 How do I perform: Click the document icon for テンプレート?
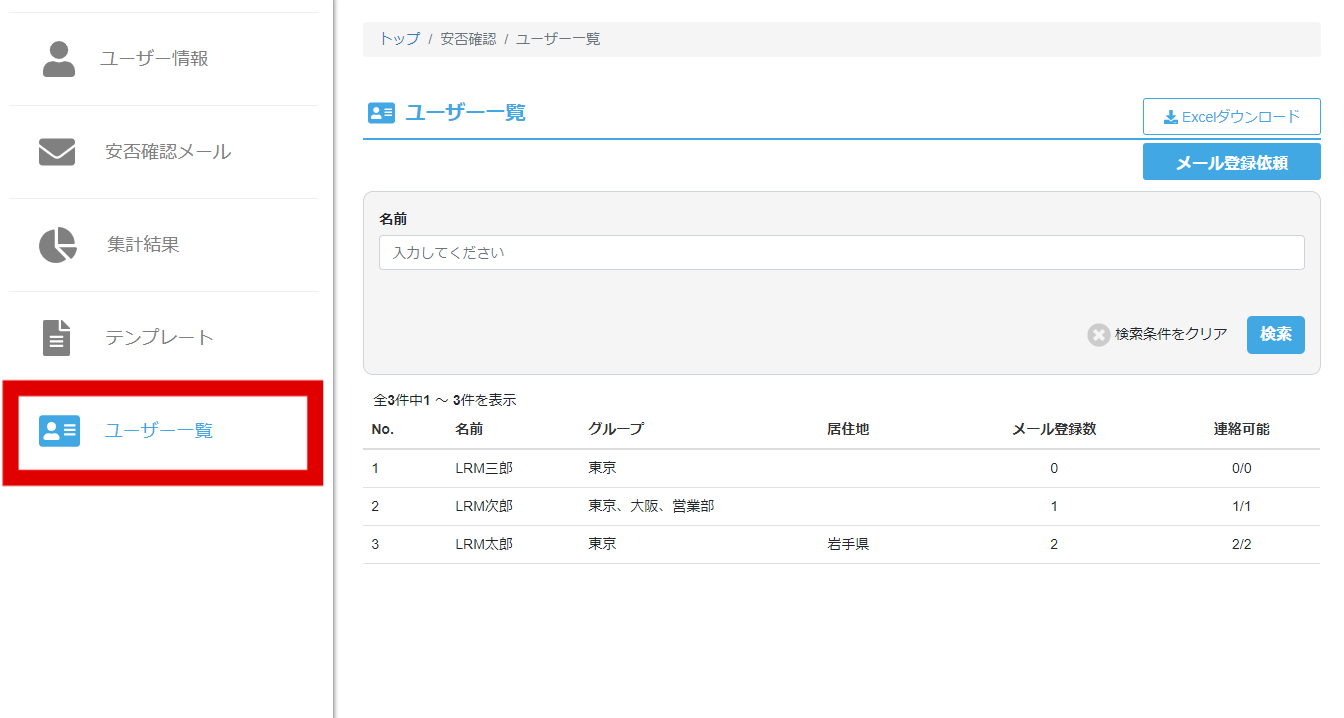pyautogui.click(x=57, y=338)
